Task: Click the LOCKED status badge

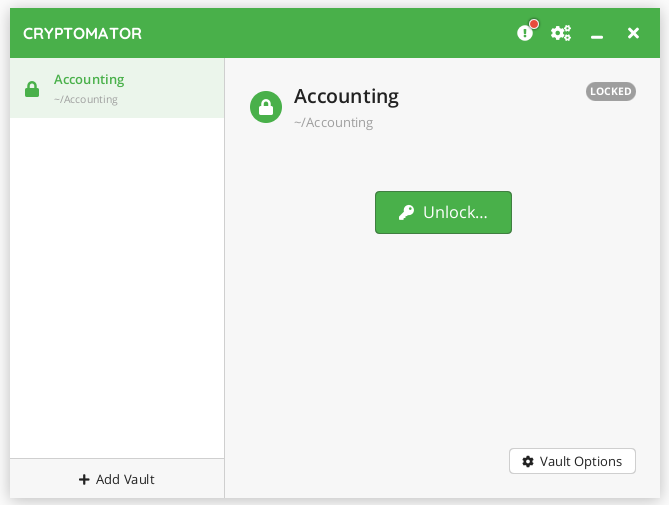Action: [610, 91]
